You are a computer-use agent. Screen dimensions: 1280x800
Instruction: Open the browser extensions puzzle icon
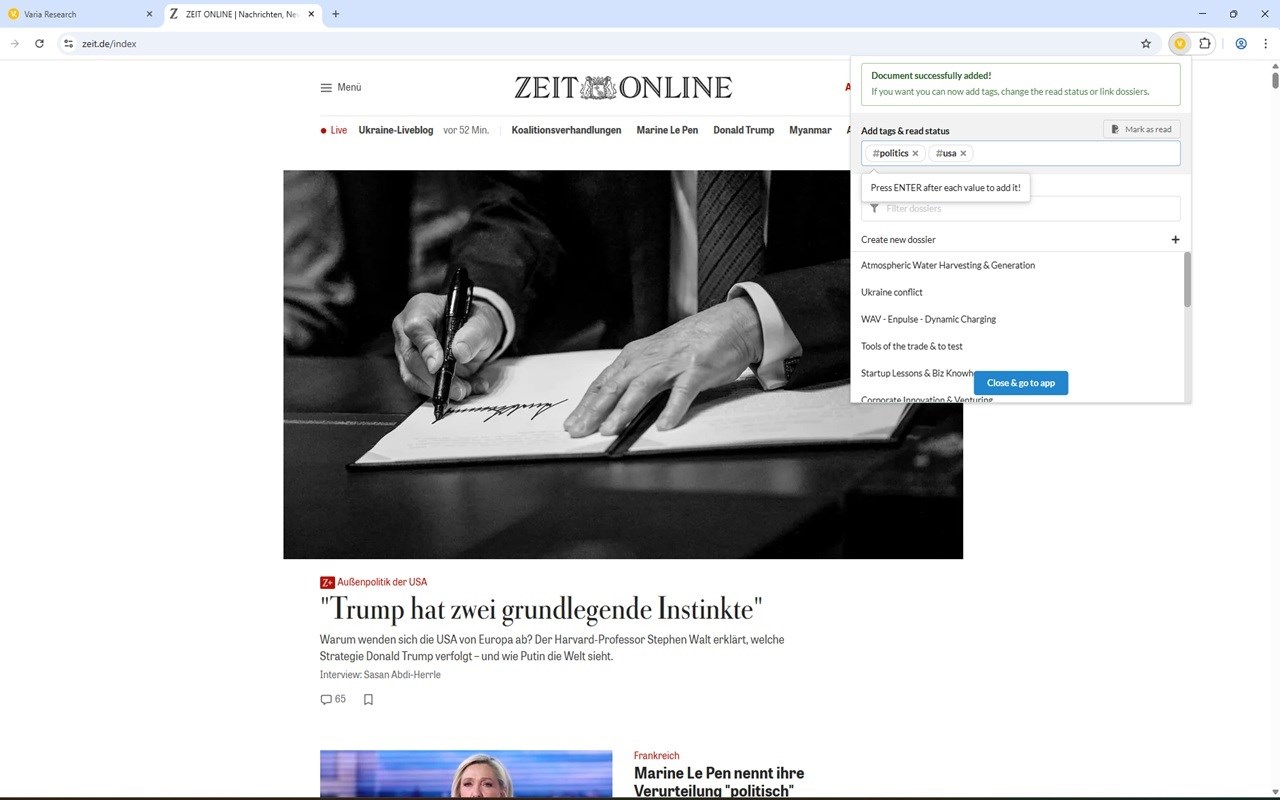pyautogui.click(x=1205, y=44)
